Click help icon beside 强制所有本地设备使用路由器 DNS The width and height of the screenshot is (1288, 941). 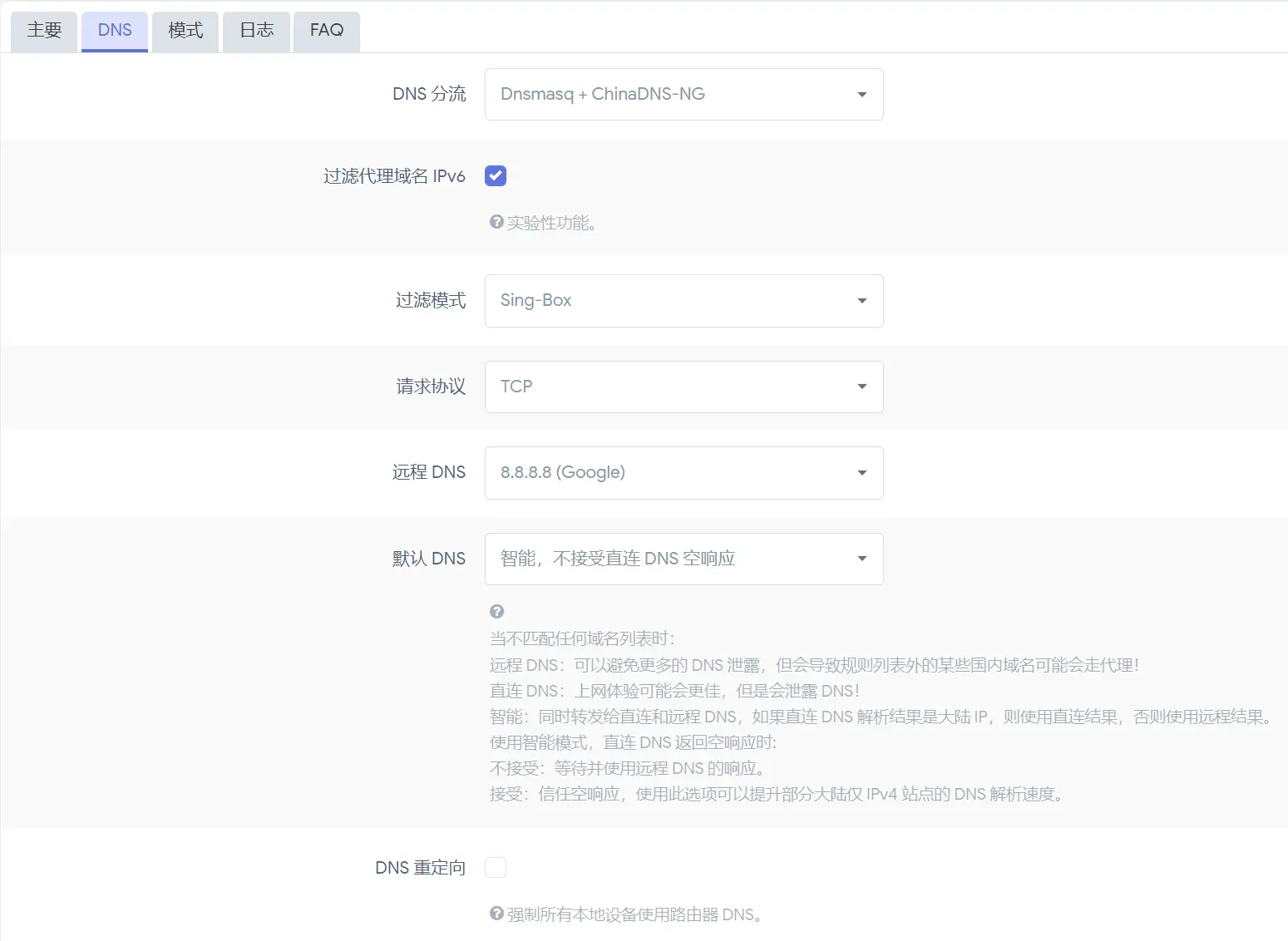point(496,914)
